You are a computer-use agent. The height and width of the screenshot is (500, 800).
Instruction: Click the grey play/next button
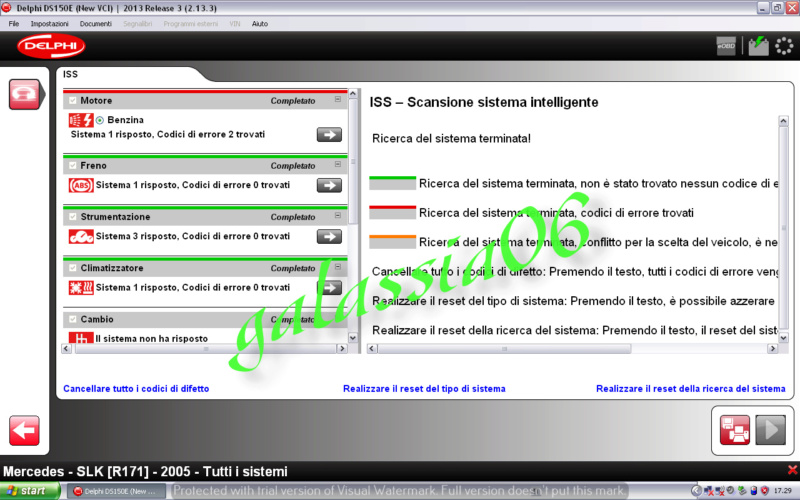coord(770,430)
